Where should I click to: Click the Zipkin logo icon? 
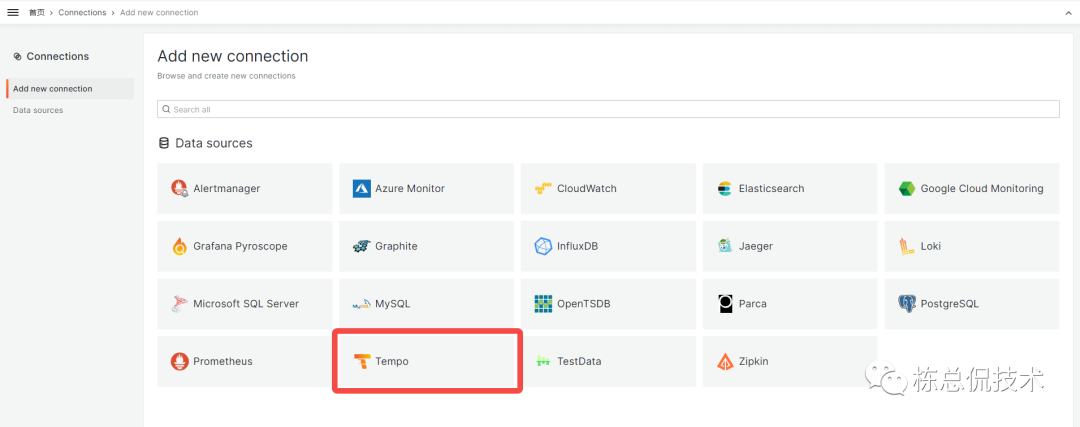725,361
